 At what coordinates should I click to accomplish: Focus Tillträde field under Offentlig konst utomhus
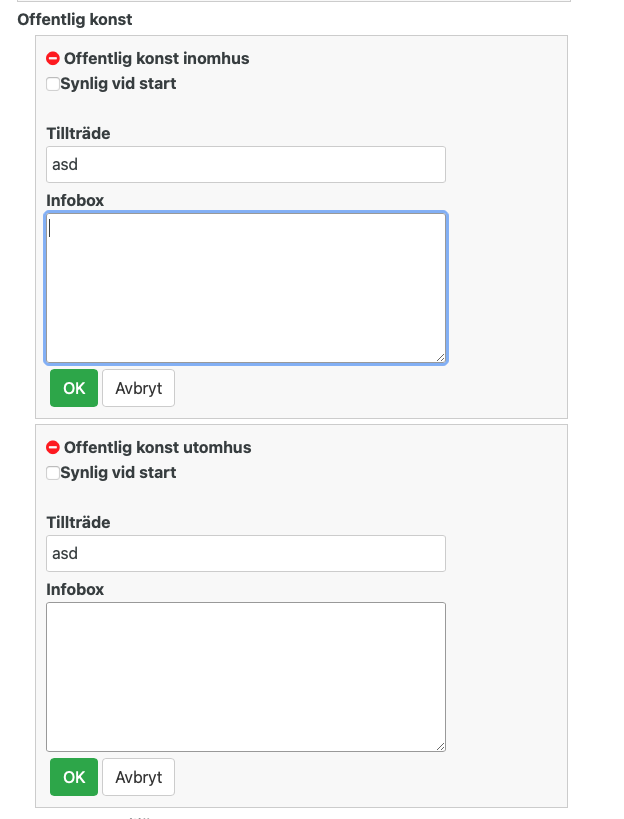coord(246,554)
